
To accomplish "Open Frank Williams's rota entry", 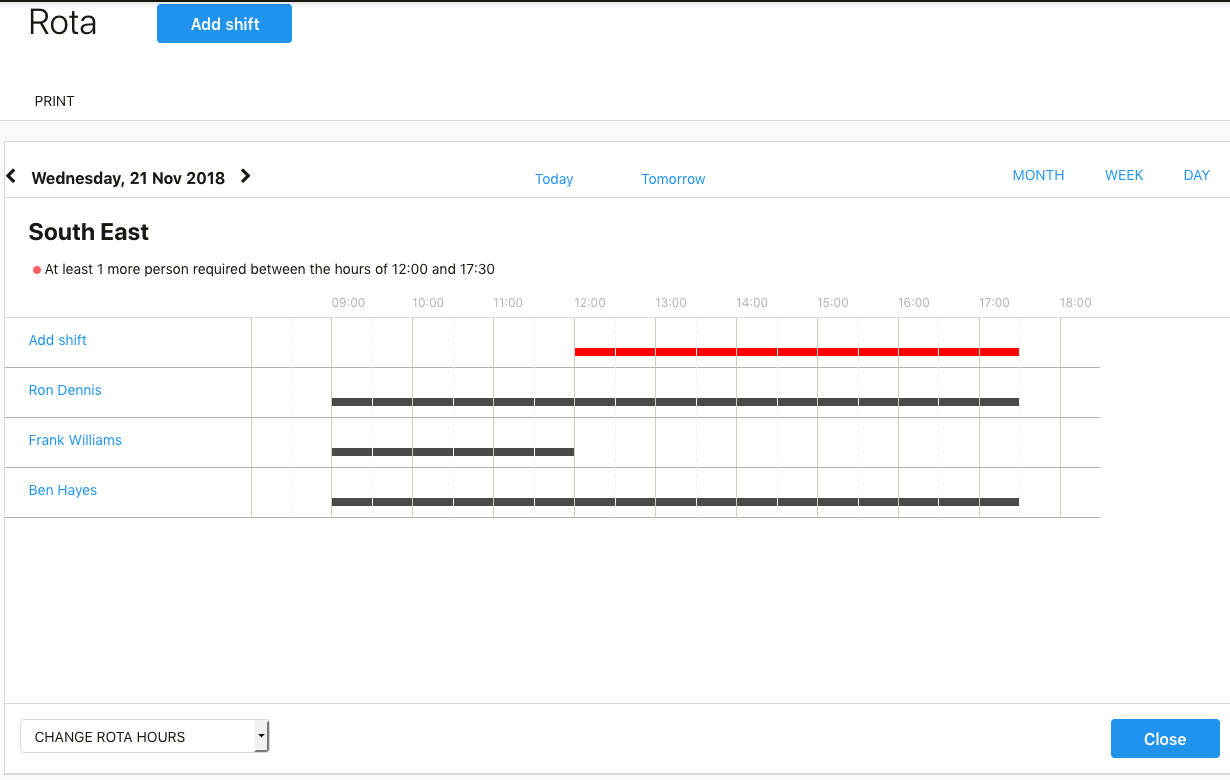I will tap(75, 440).
